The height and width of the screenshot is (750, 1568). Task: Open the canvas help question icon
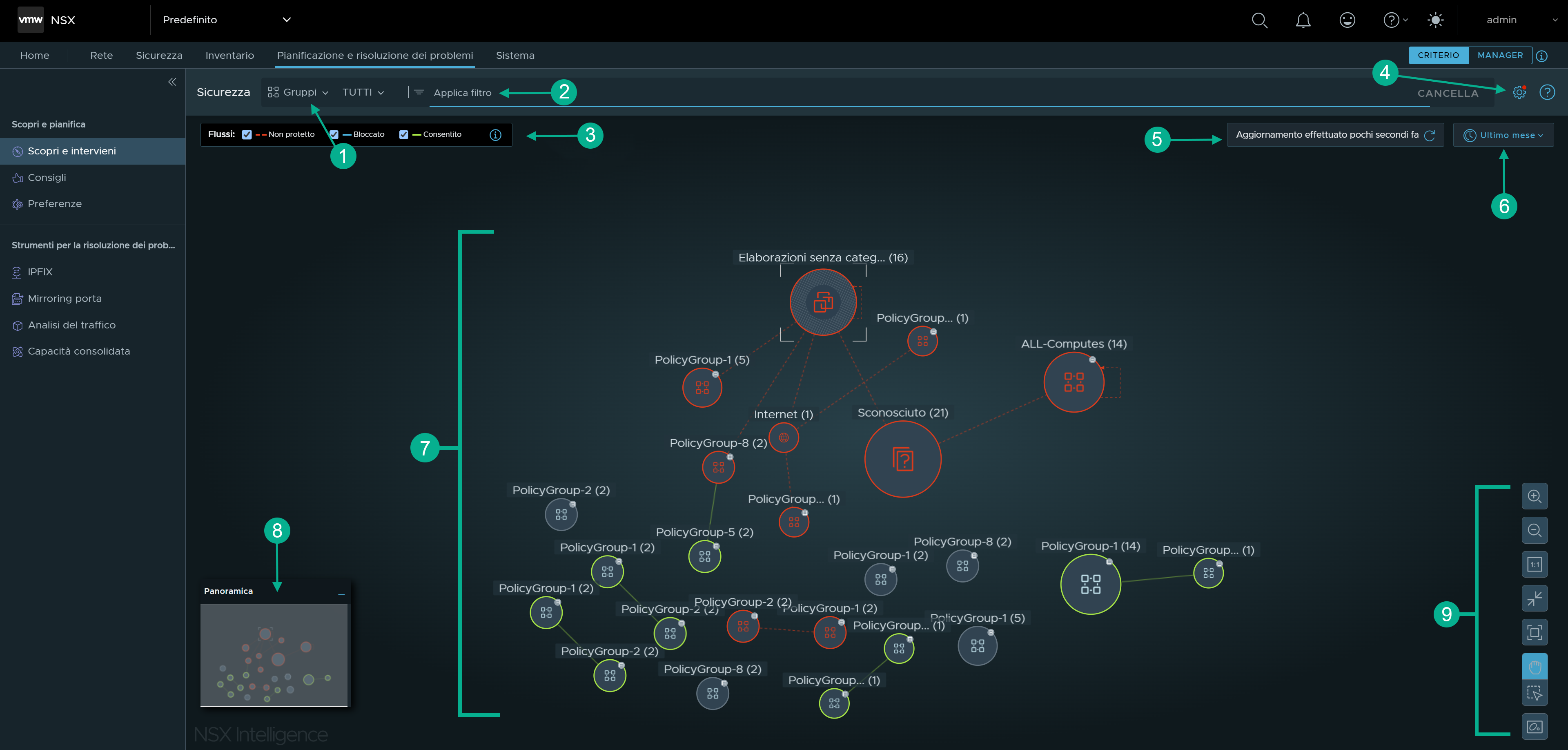coord(1547,93)
